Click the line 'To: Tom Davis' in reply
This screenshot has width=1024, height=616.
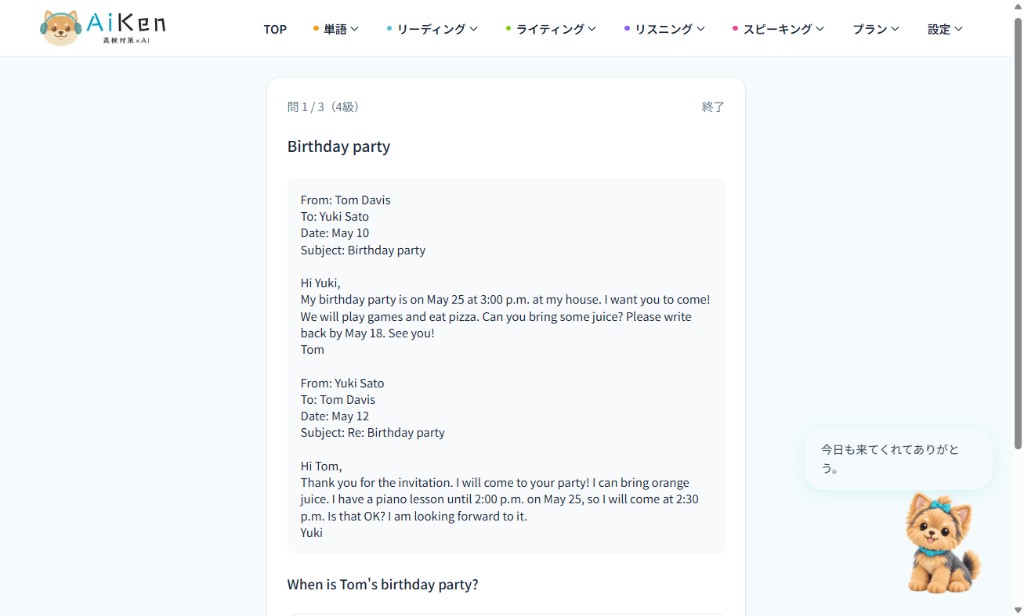tap(338, 400)
